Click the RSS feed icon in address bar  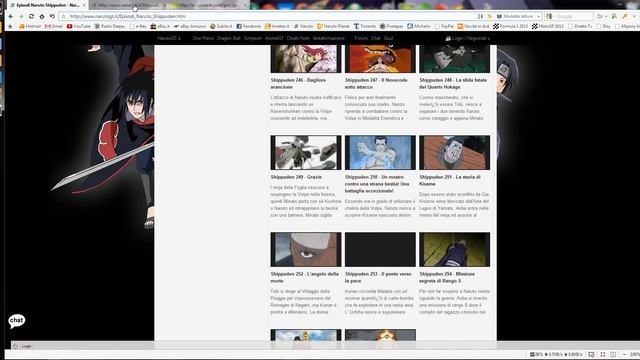pyautogui.click(x=489, y=16)
